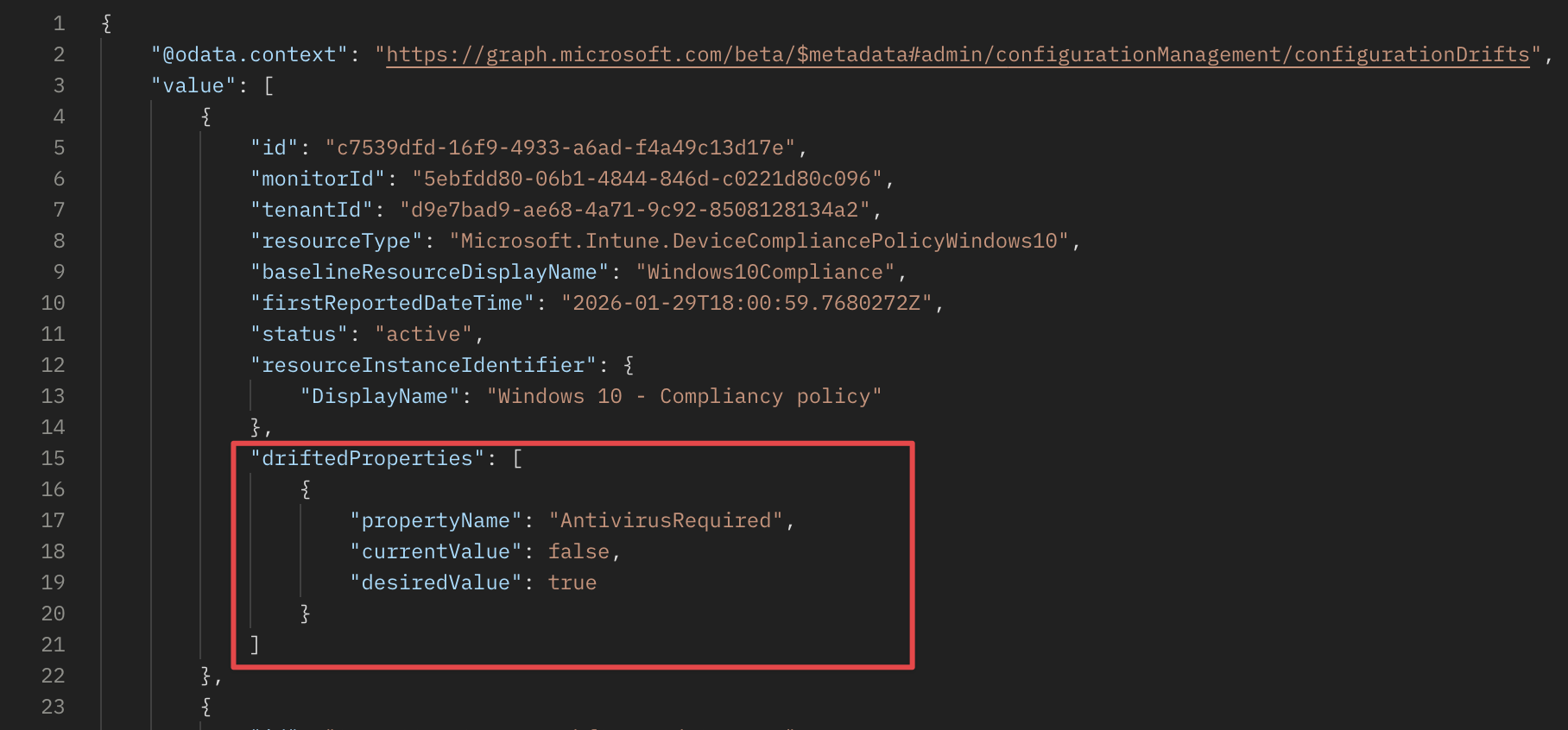Image resolution: width=1568 pixels, height=730 pixels.
Task: Click the "Windows10Compliance" baseline display name
Action: tap(765, 272)
